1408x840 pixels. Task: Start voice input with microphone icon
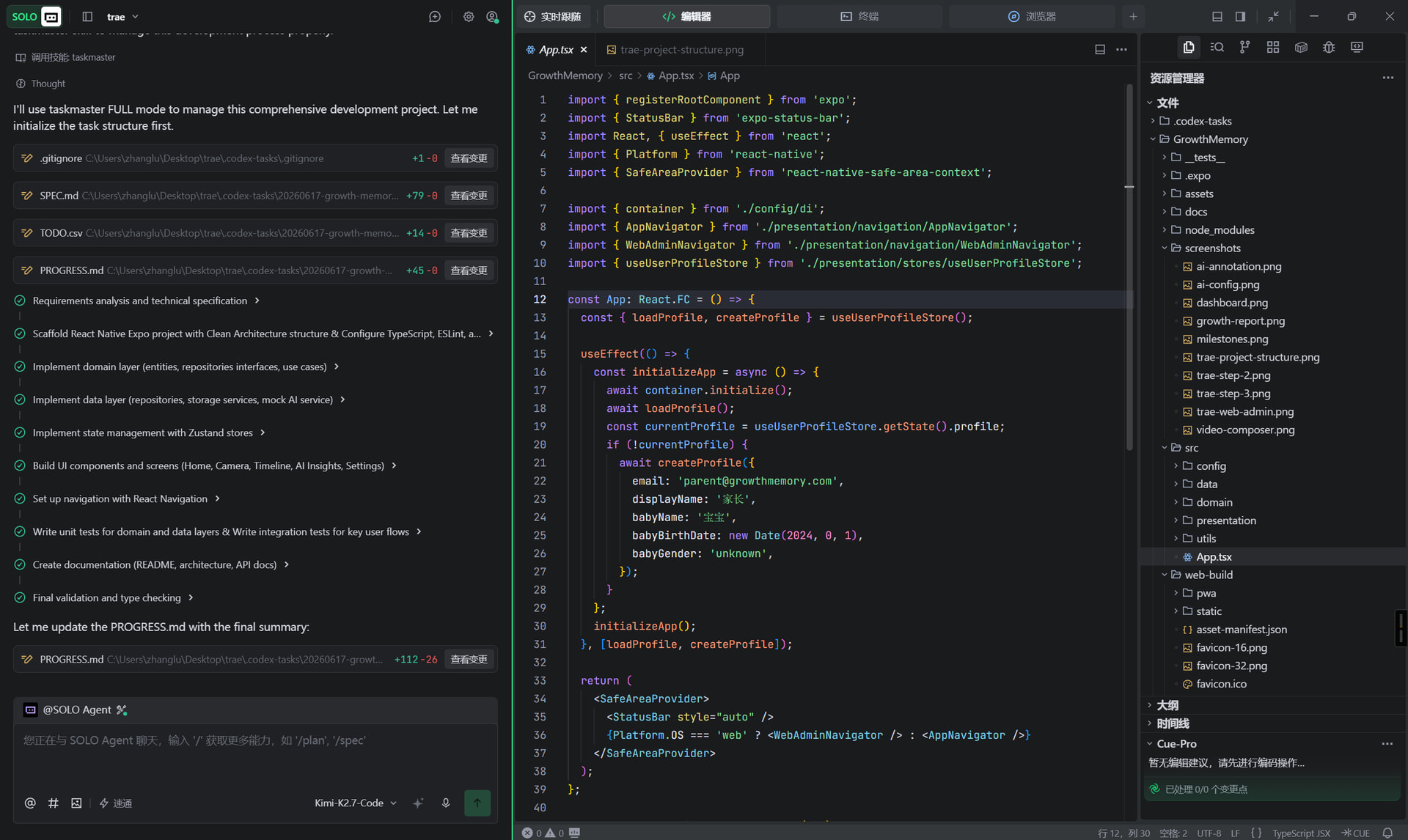pyautogui.click(x=446, y=803)
